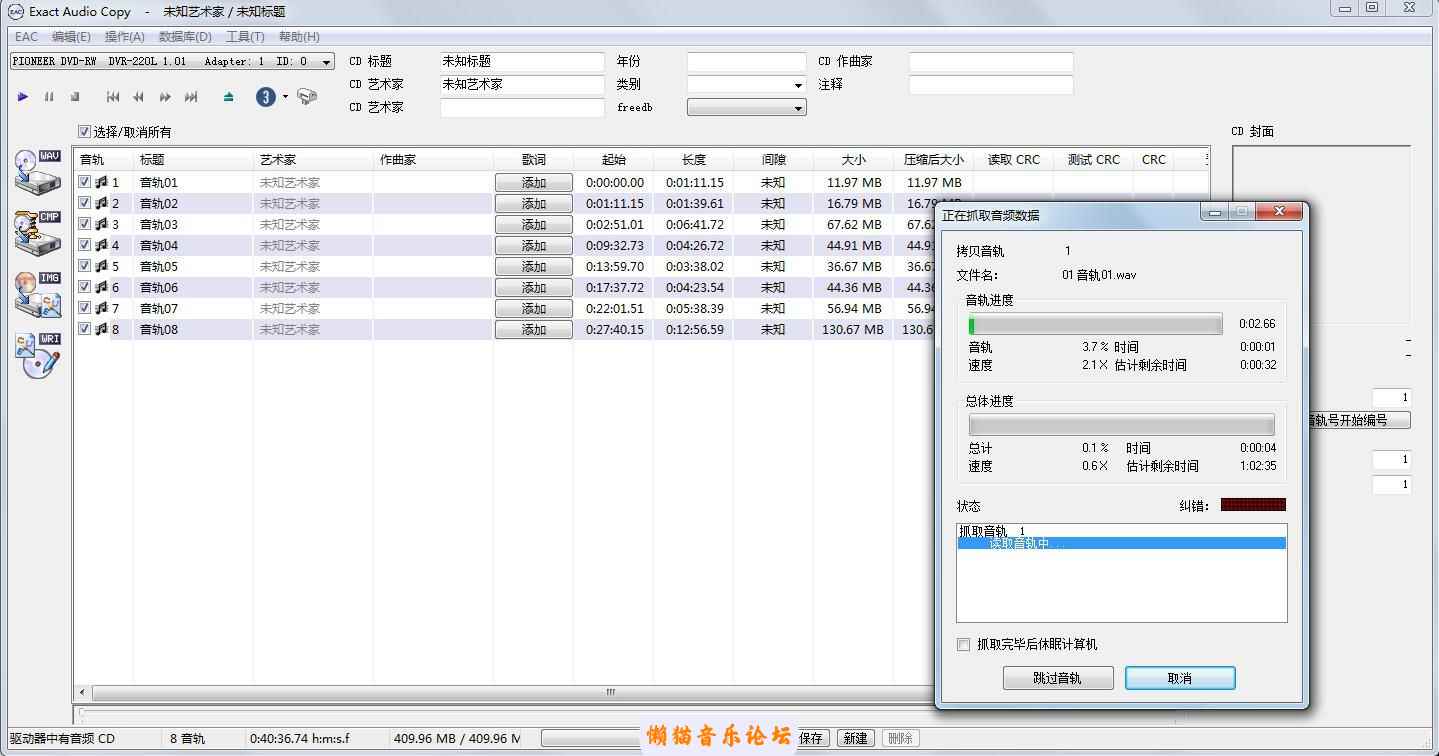Uncheck track 2 checkbox
1439x756 pixels.
pyautogui.click(x=85, y=203)
